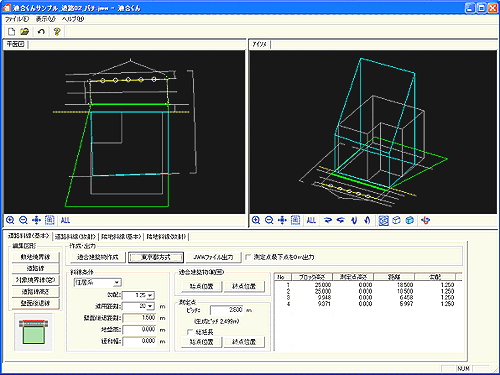The width and height of the screenshot is (500, 375).
Task: Click 始点位置 in 測定点 group
Action: click(202, 342)
